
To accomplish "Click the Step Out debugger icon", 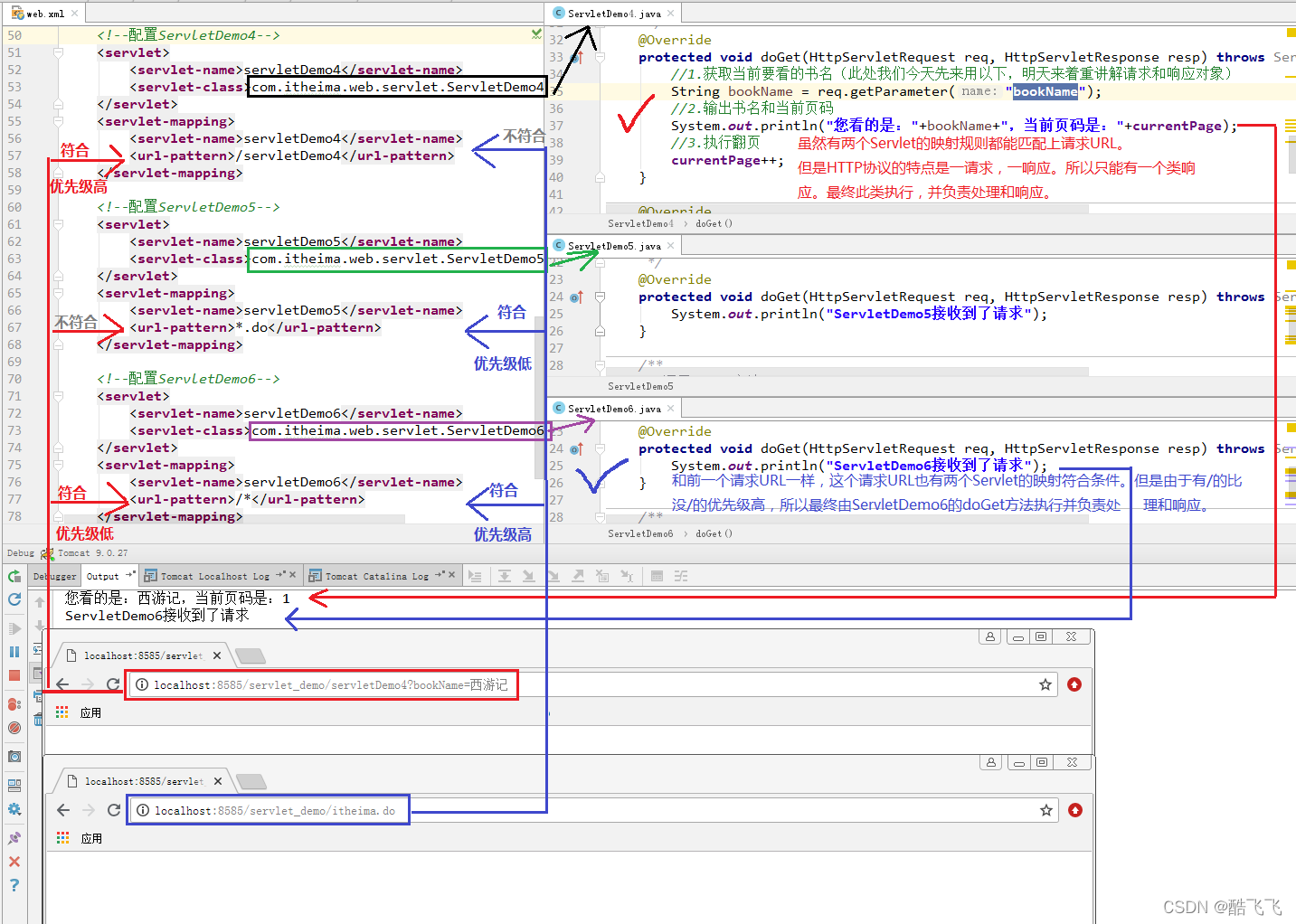I will pyautogui.click(x=578, y=576).
